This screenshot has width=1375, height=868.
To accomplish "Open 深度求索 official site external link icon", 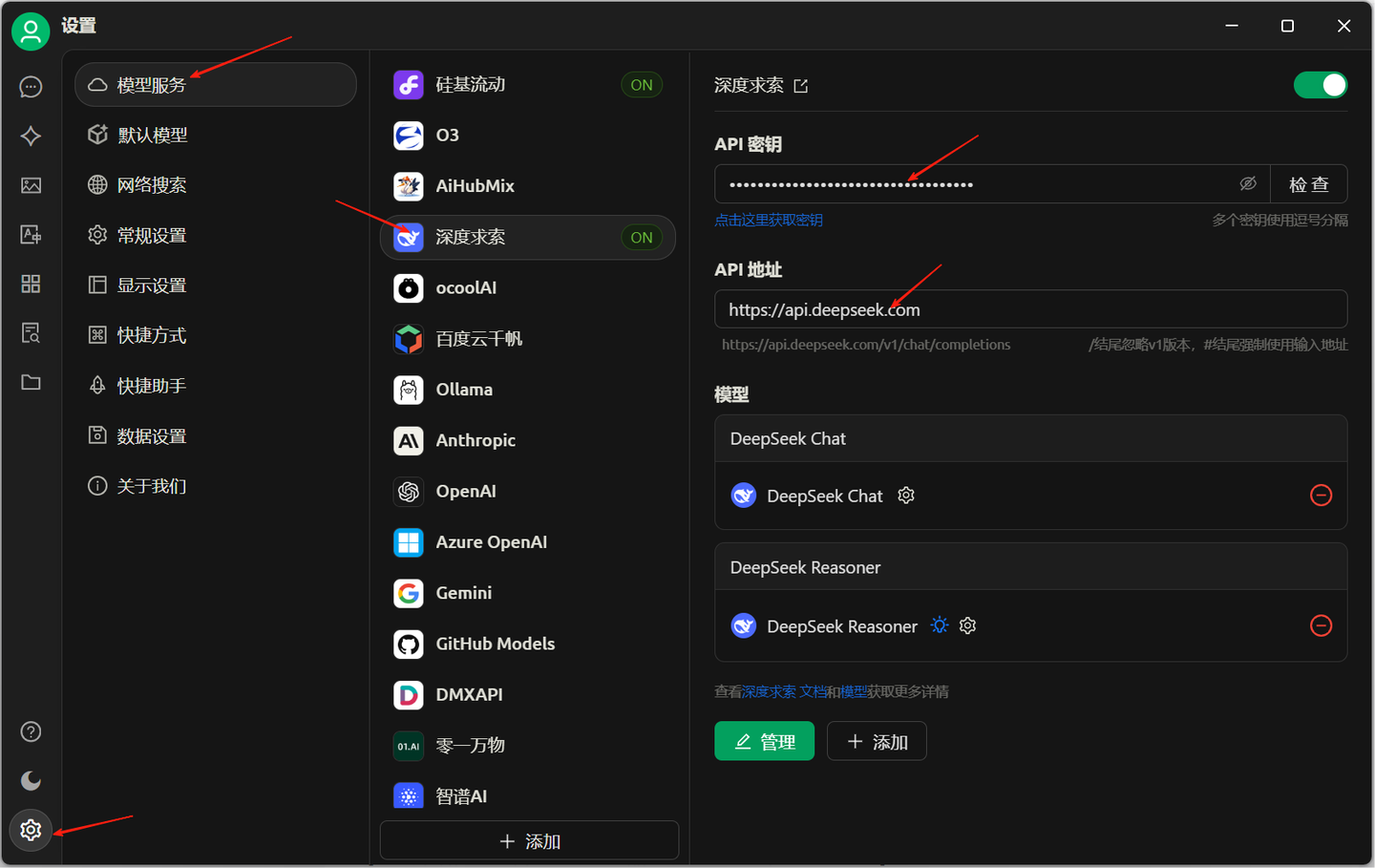I will pos(801,86).
